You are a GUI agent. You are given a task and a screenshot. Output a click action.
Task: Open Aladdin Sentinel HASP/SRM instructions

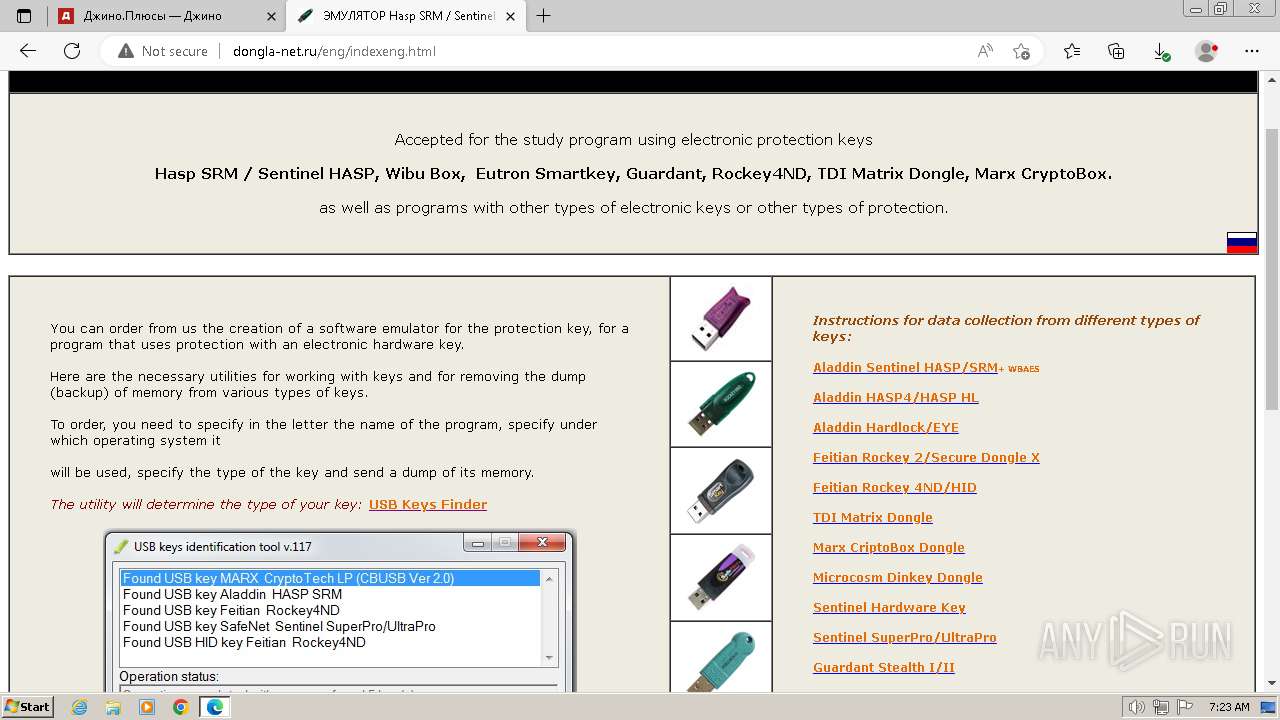tap(905, 367)
